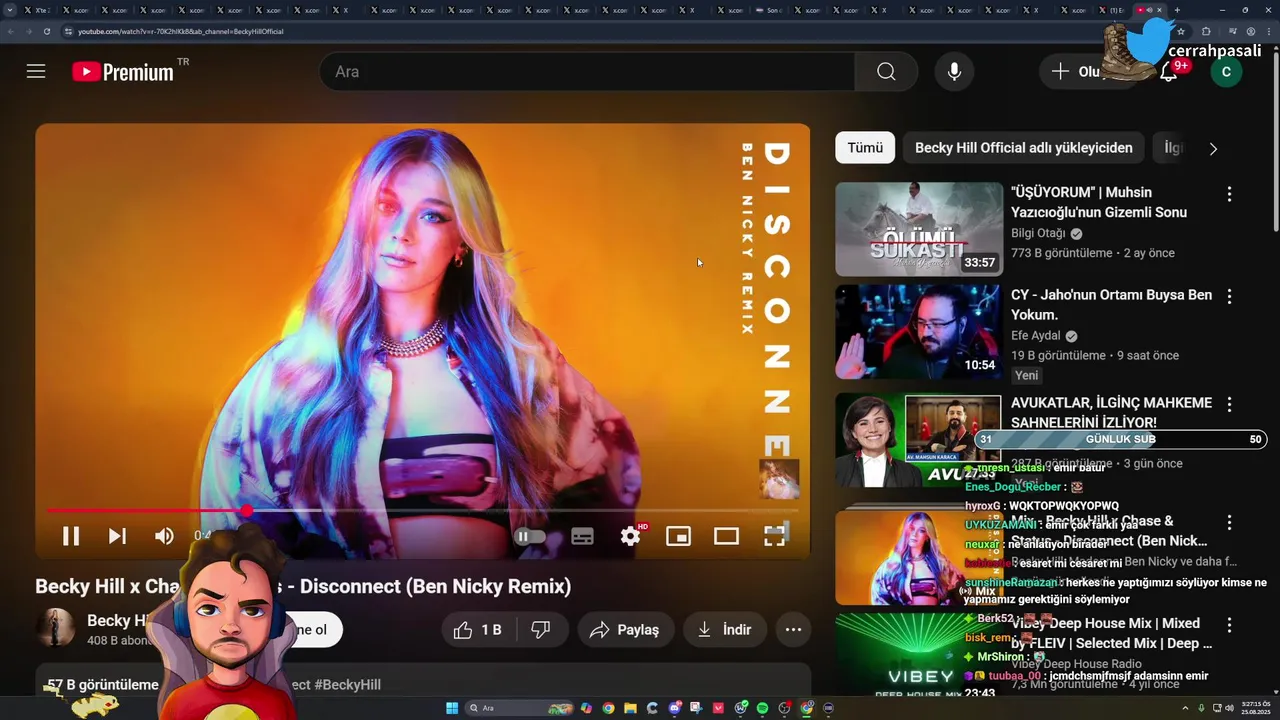This screenshot has height=720, width=1280.
Task: Start voice search with microphone icon
Action: coord(954,72)
